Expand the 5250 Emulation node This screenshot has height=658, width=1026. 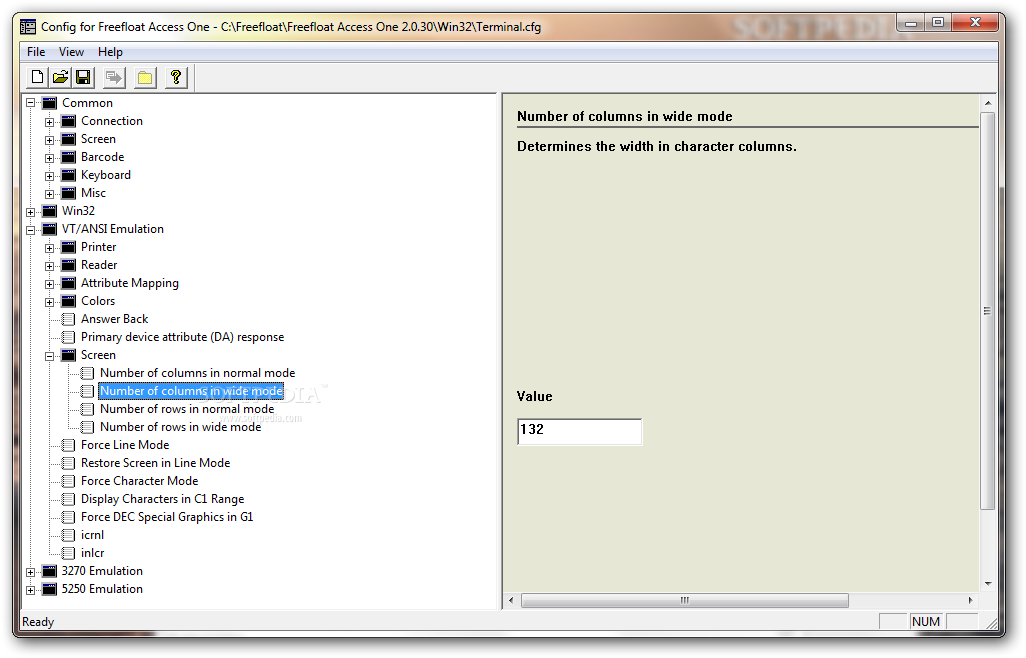(30, 590)
